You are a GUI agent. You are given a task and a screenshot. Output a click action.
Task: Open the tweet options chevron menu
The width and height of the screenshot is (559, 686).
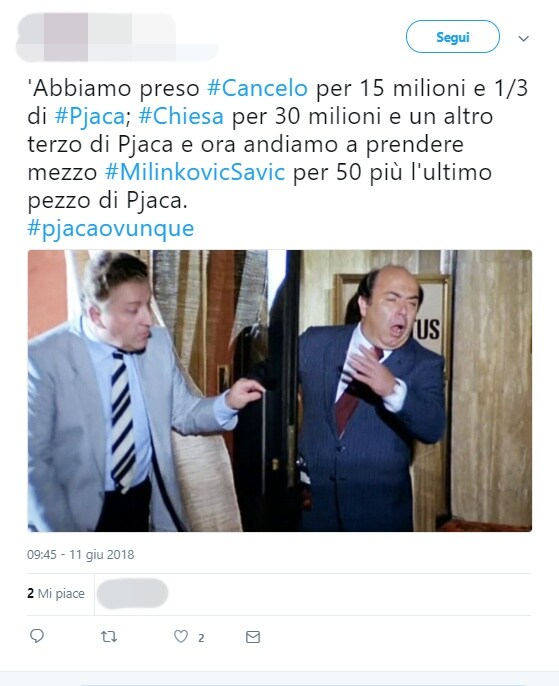524,38
